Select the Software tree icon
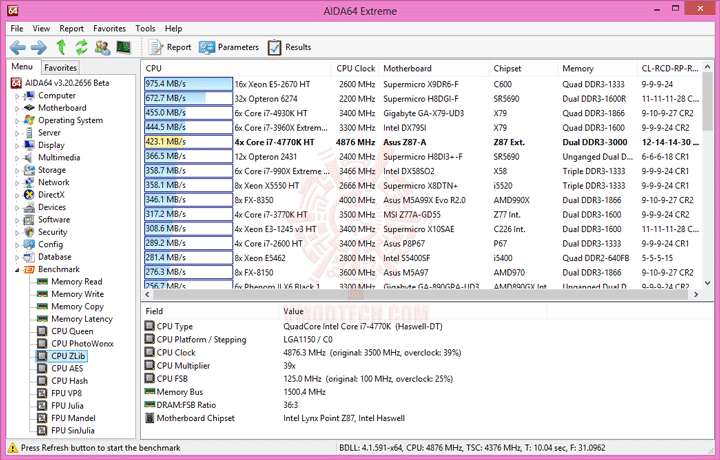The image size is (720, 460). [x=29, y=219]
